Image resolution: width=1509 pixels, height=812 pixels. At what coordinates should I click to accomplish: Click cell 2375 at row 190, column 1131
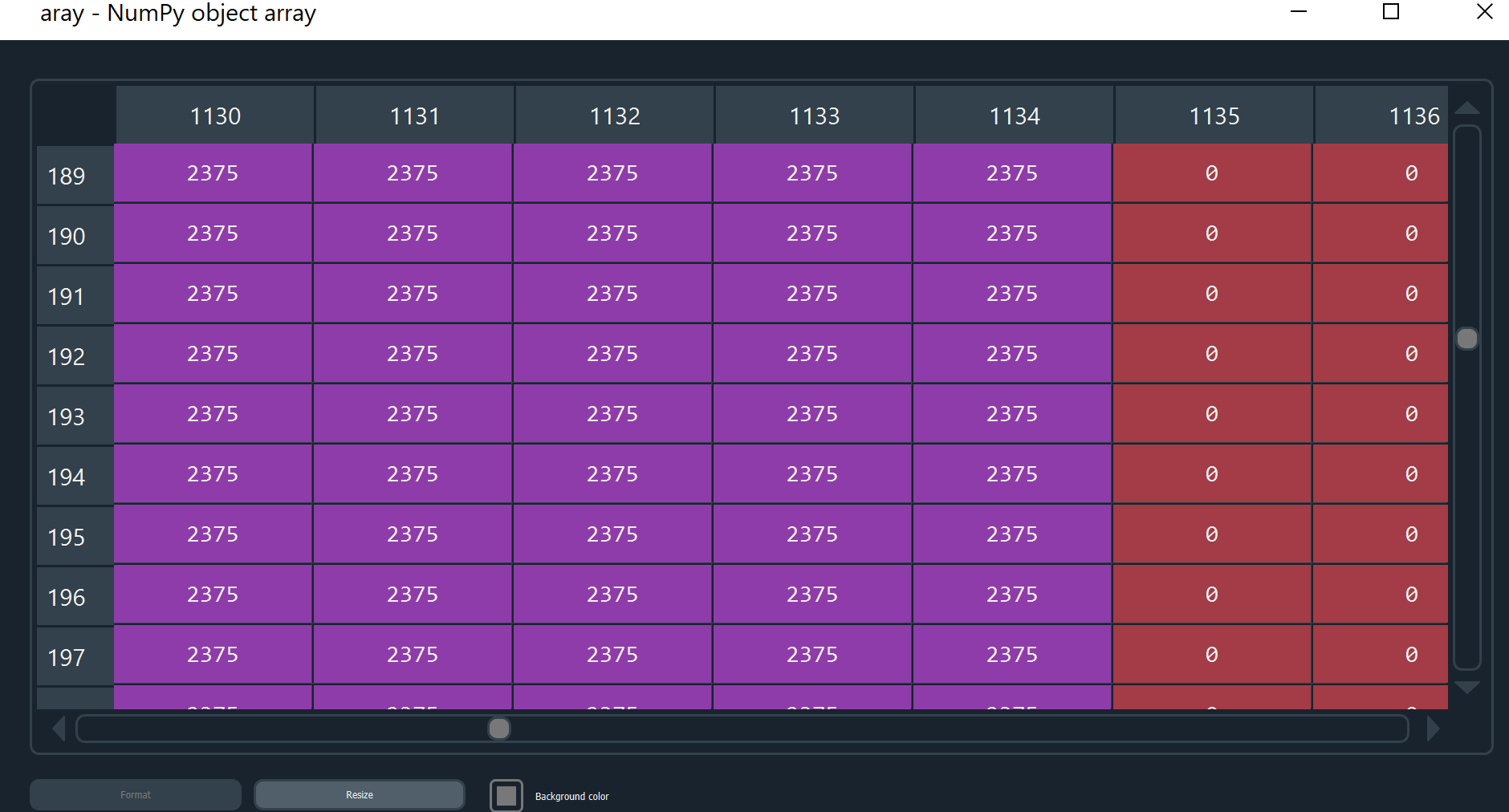coord(413,233)
